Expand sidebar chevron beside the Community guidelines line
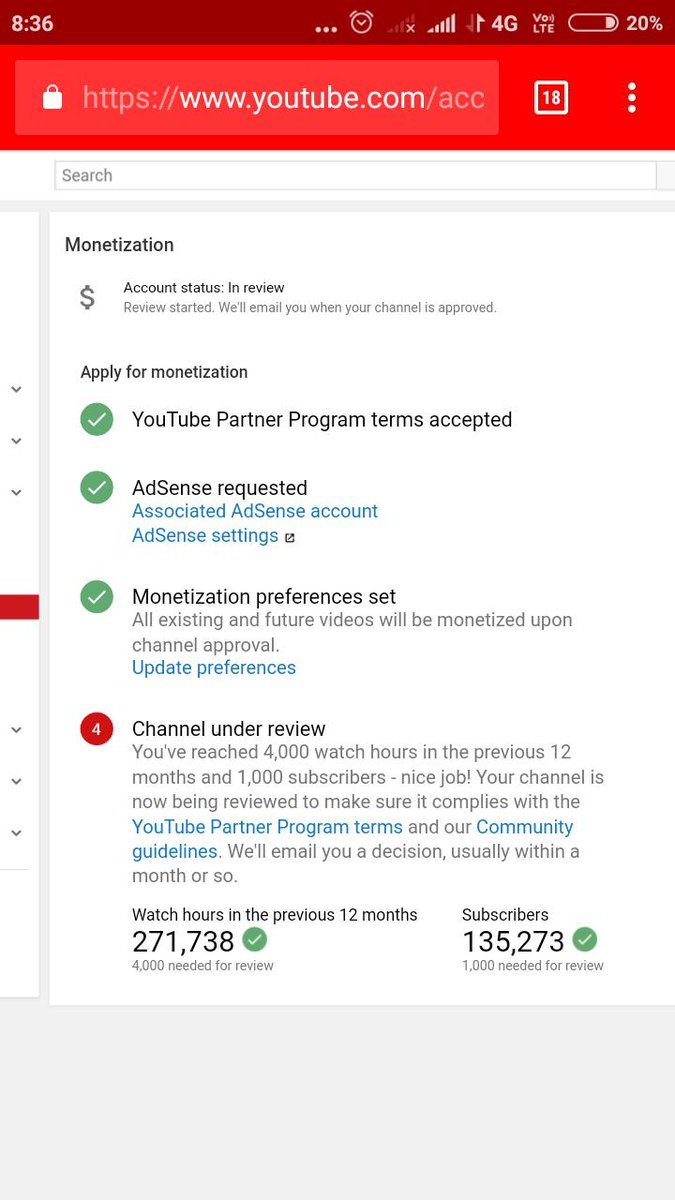The image size is (675, 1200). [x=16, y=832]
